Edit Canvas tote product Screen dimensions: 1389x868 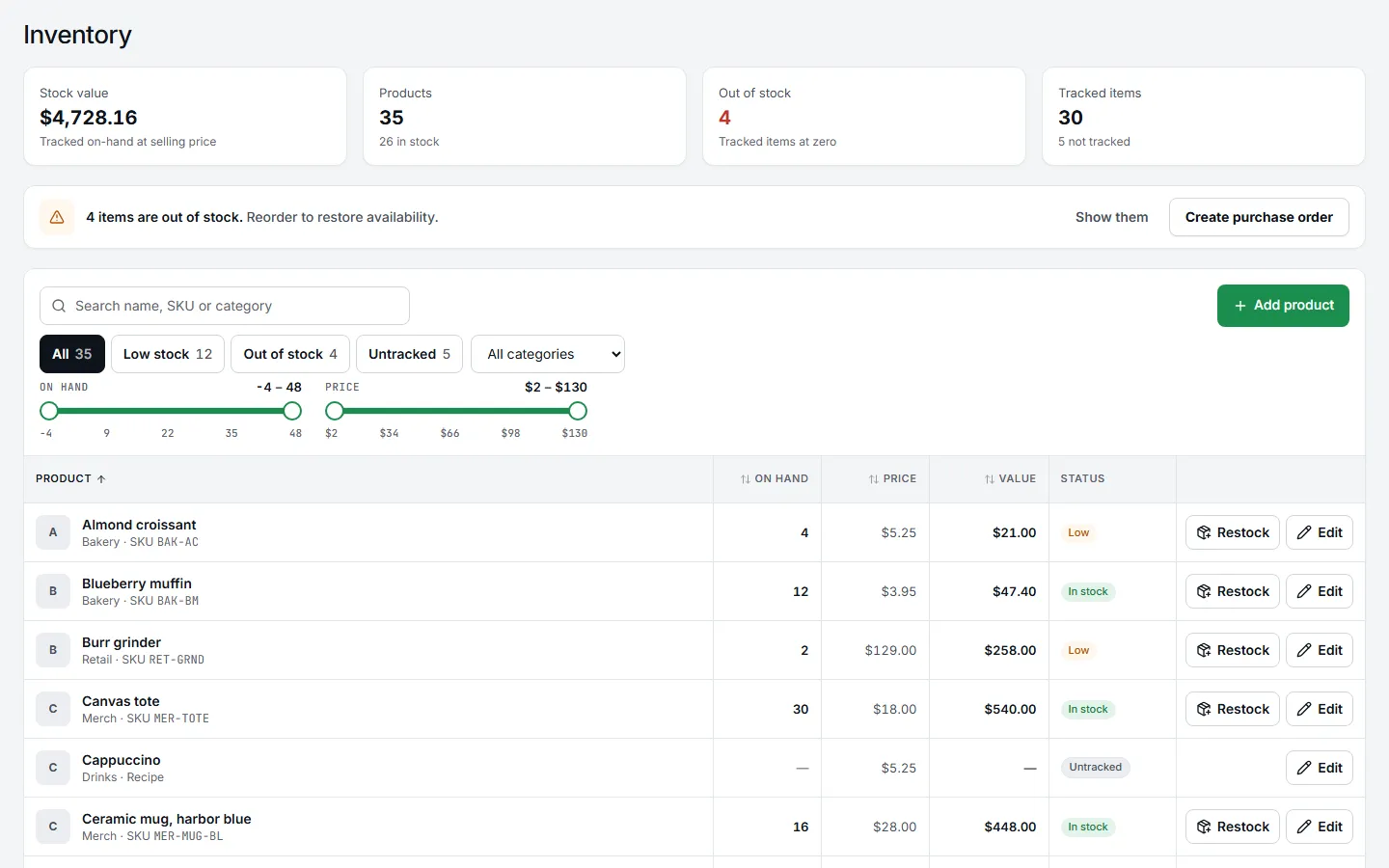point(1320,709)
